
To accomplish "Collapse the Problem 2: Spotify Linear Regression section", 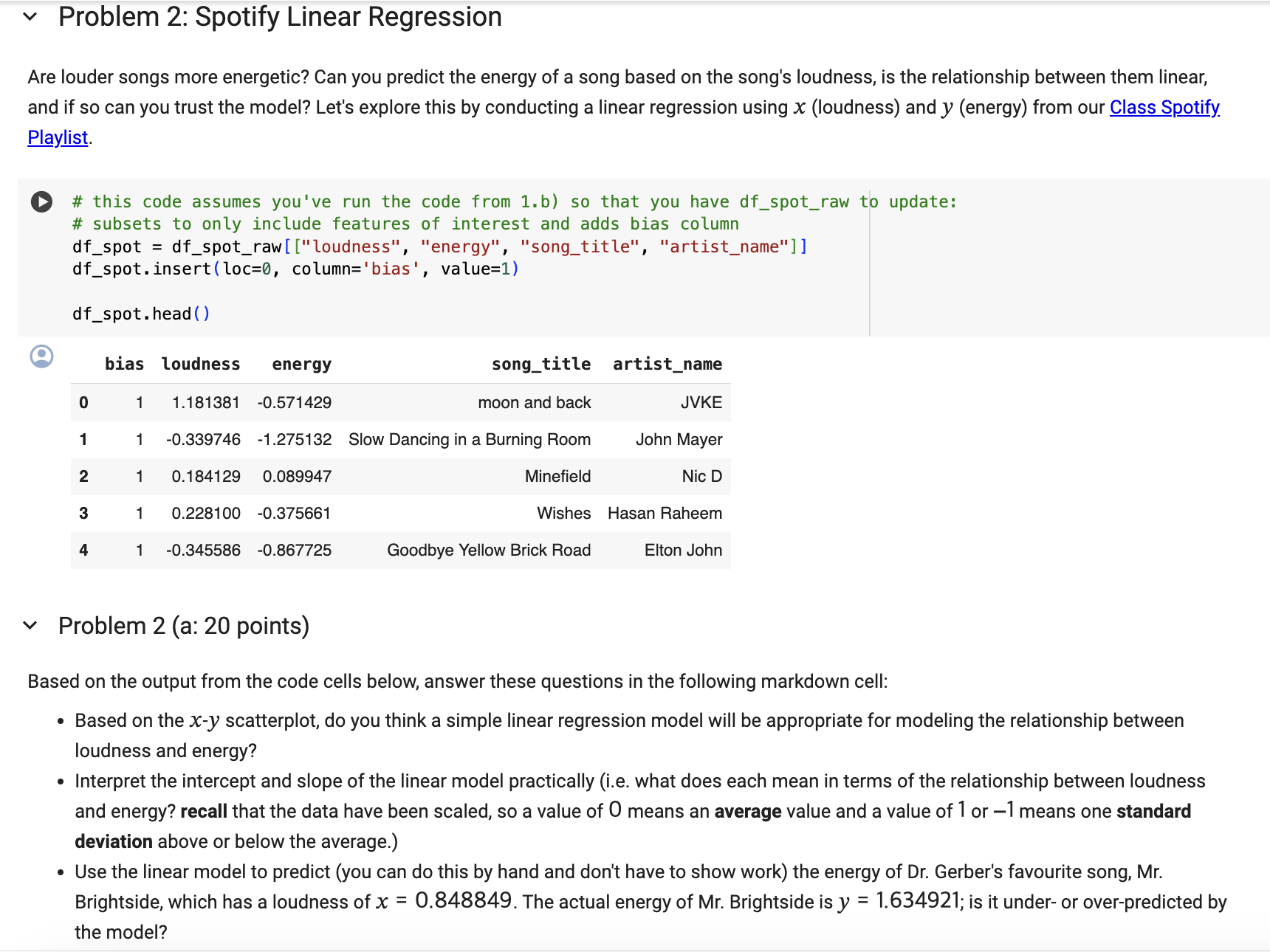I will tap(28, 16).
